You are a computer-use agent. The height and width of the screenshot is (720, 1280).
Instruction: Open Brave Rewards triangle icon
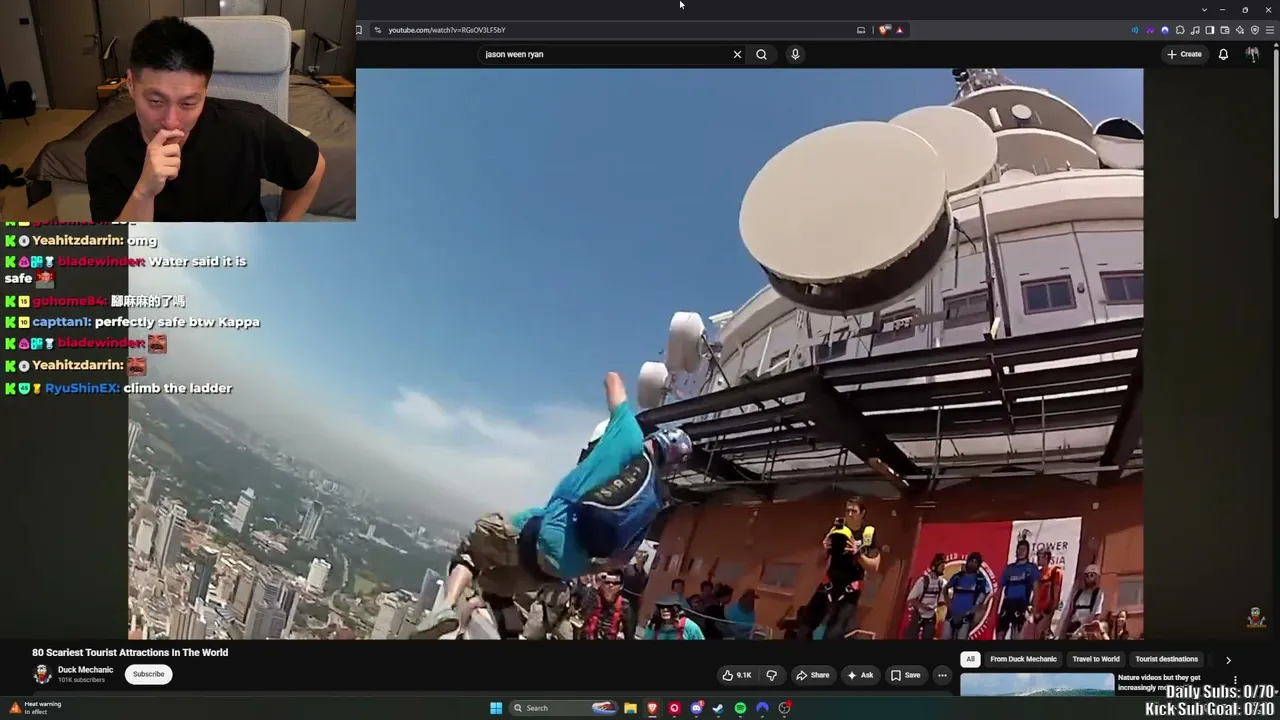coord(899,30)
